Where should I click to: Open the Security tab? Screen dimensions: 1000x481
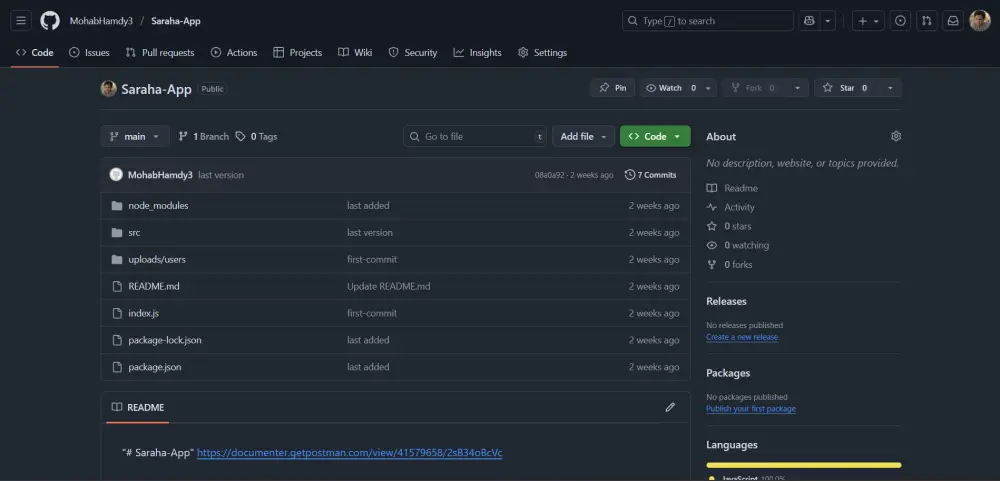(413, 52)
